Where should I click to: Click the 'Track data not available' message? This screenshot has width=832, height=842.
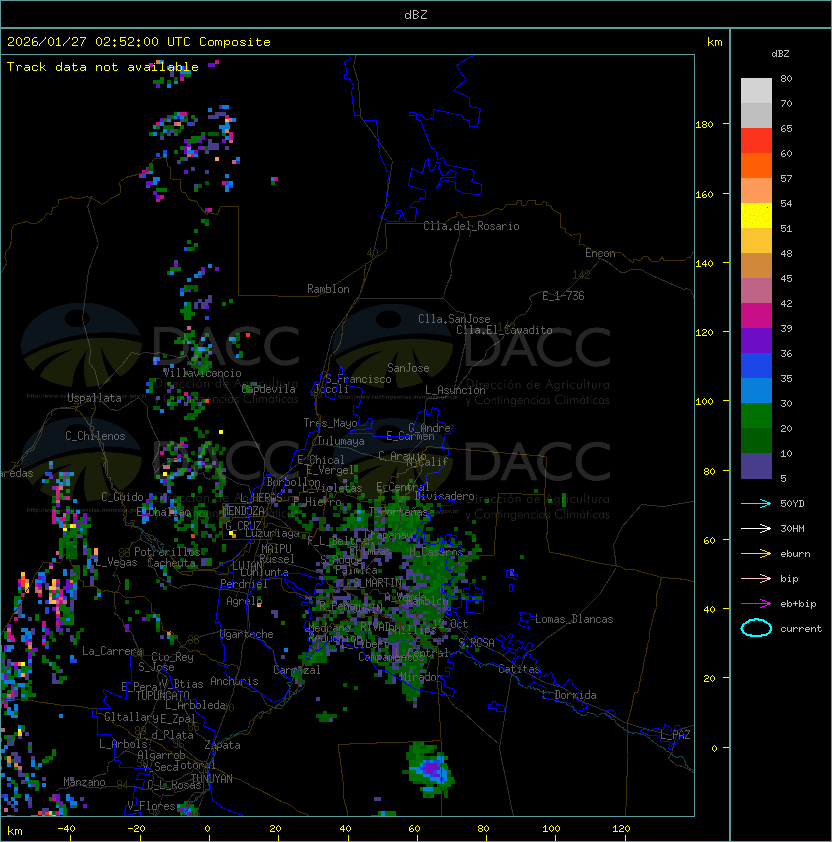coord(103,67)
